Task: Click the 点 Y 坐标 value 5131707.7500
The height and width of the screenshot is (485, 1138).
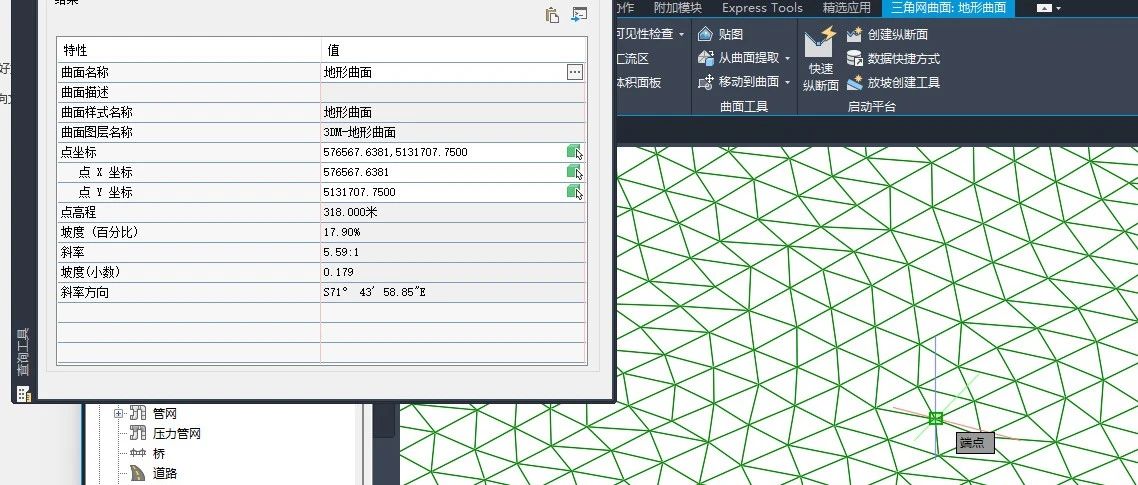Action: point(359,192)
